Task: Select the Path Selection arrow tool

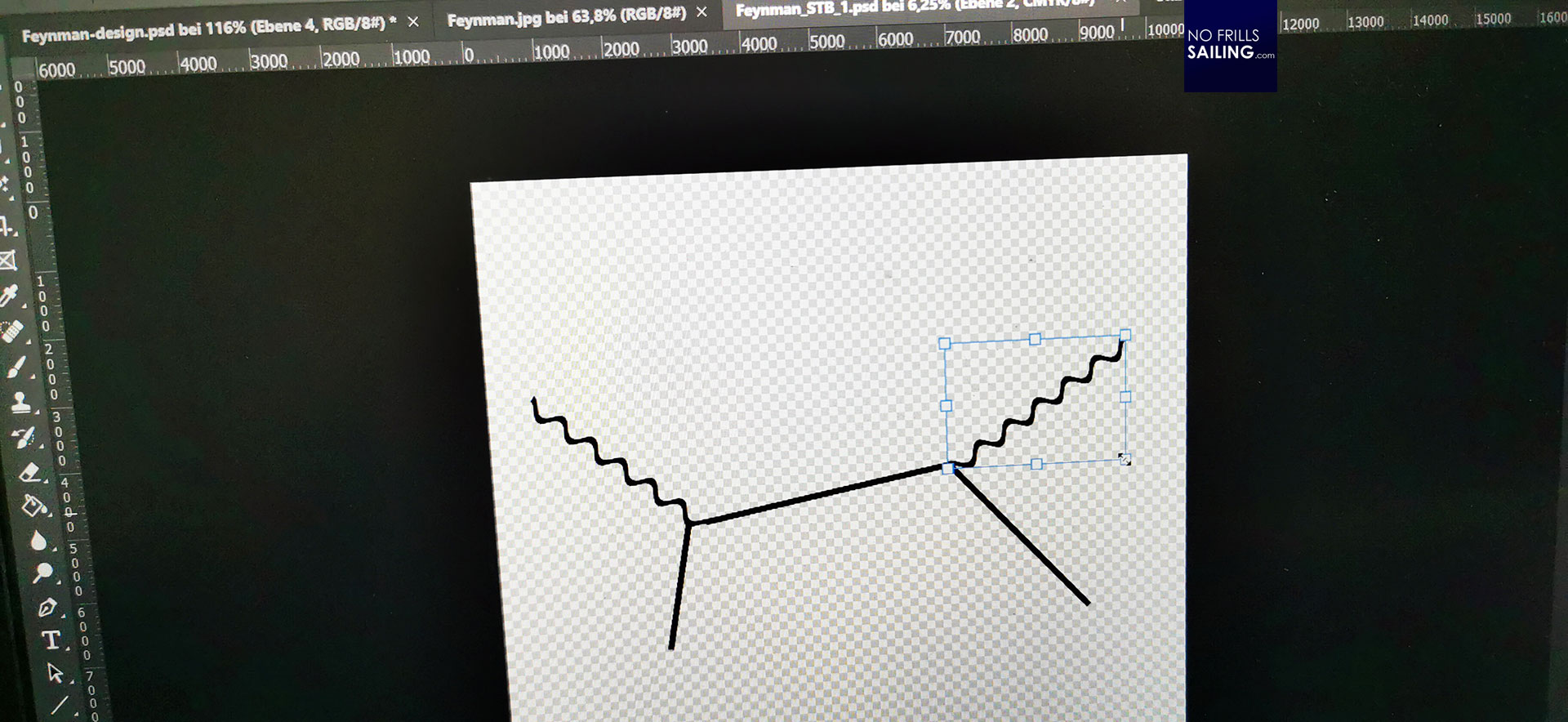Action: (x=55, y=672)
